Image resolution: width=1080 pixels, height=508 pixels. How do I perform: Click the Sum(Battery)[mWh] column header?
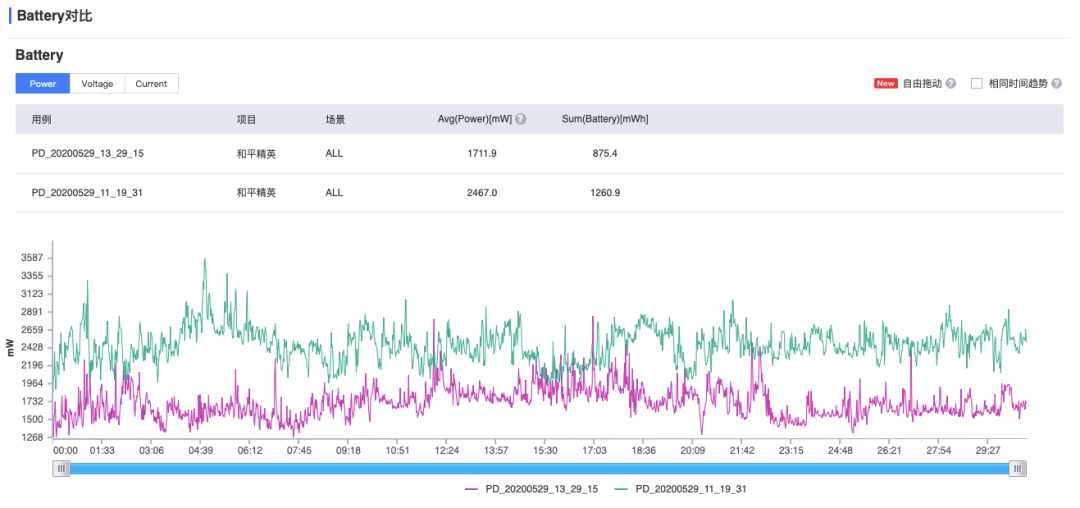tap(605, 119)
